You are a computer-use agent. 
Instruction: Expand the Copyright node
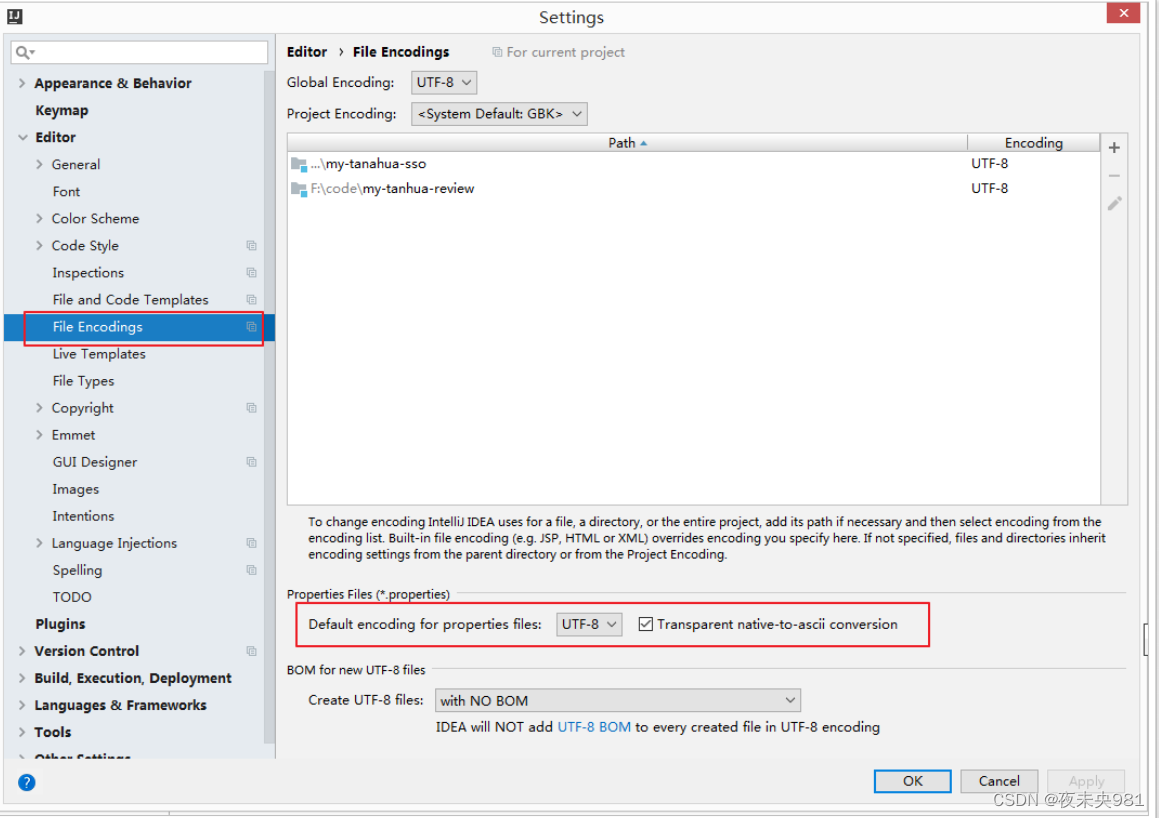(x=39, y=408)
